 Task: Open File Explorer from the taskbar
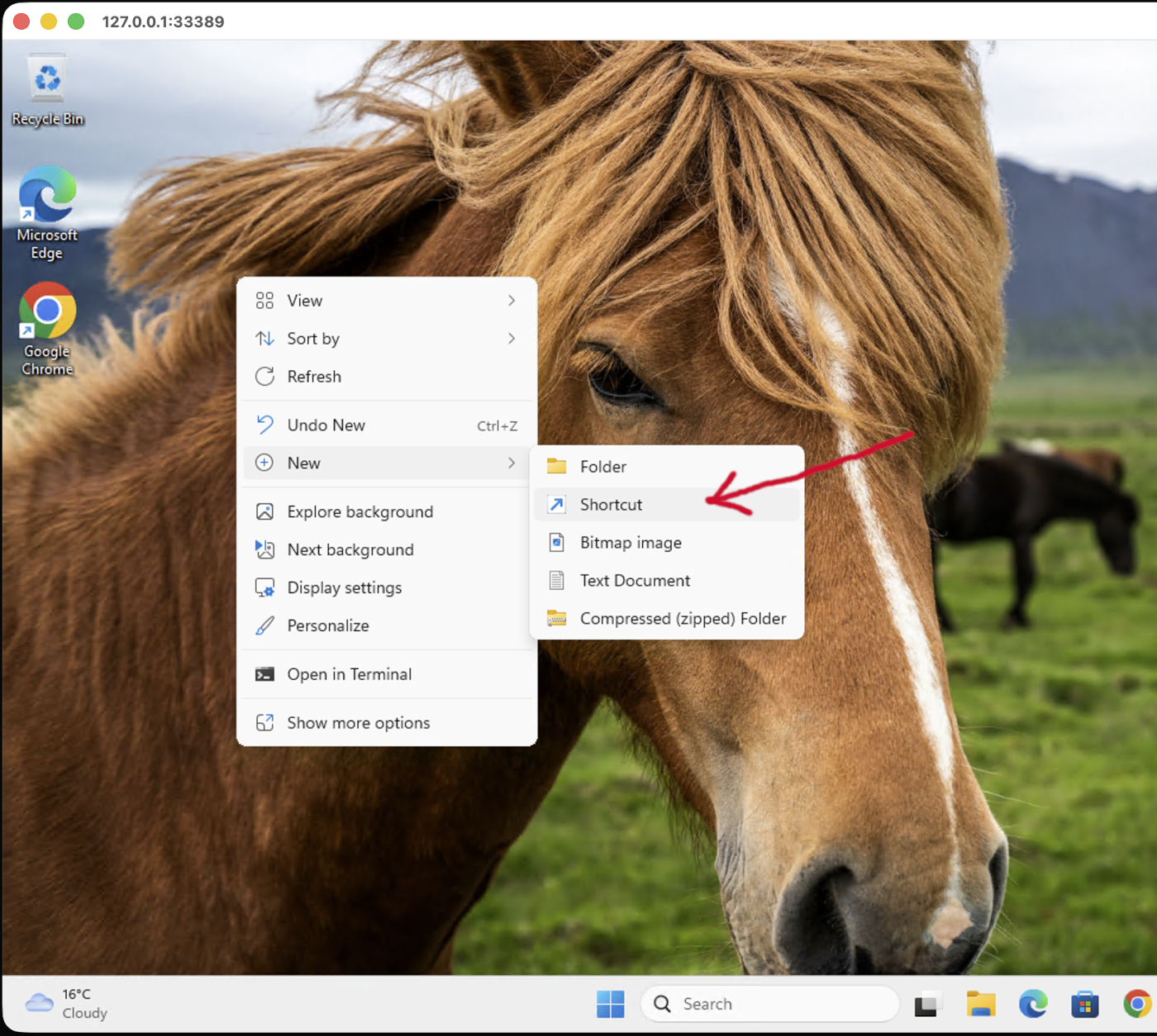click(981, 1005)
